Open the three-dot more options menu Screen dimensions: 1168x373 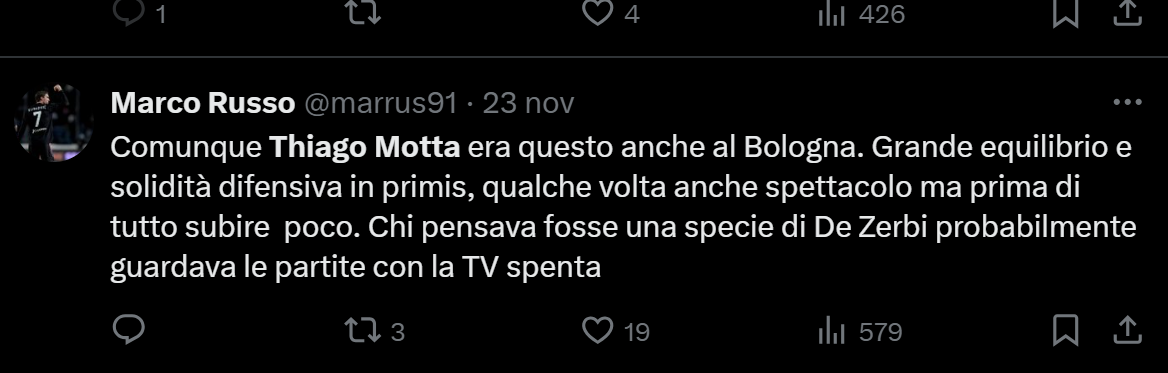coord(1127,102)
